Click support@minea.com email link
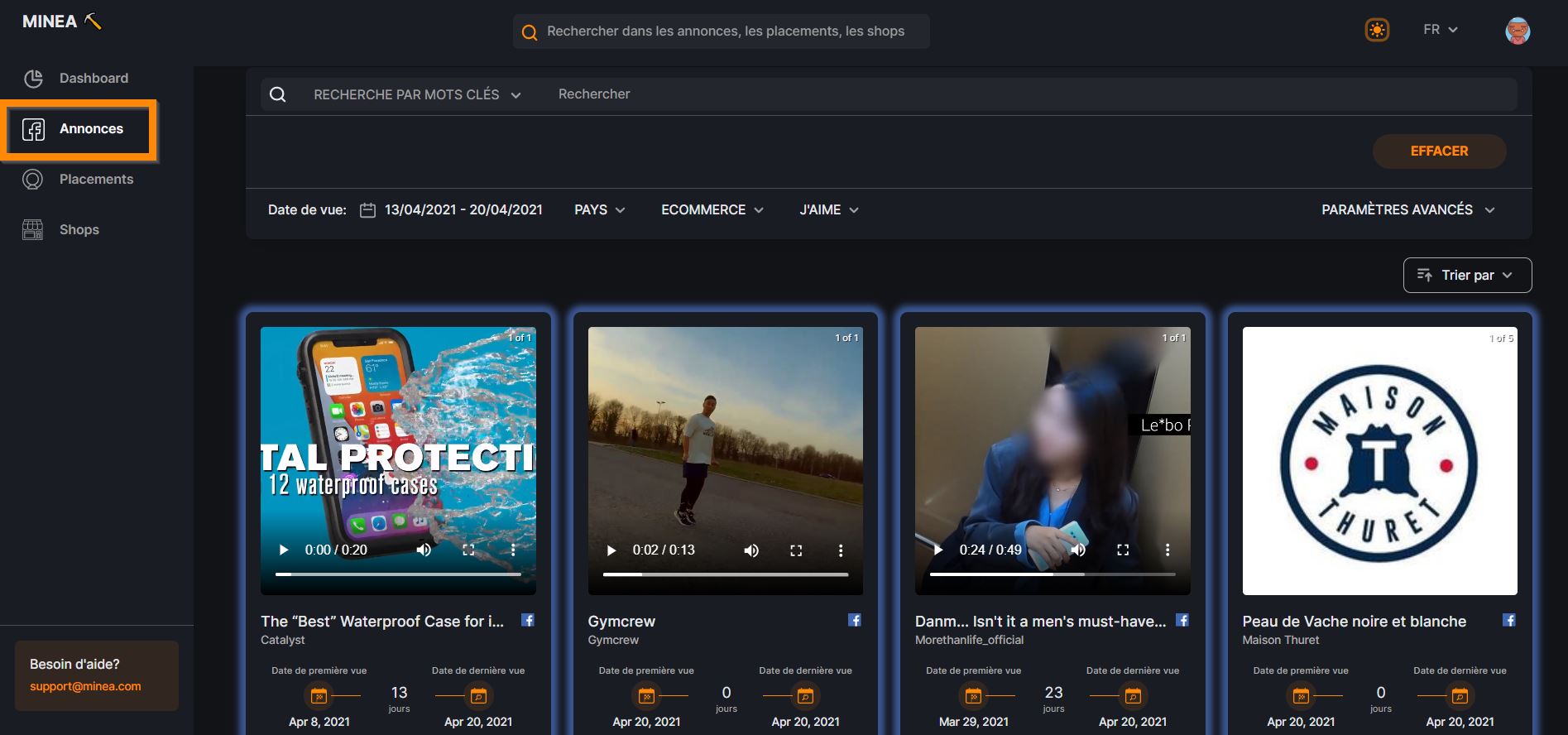This screenshot has width=1568, height=735. click(x=85, y=687)
